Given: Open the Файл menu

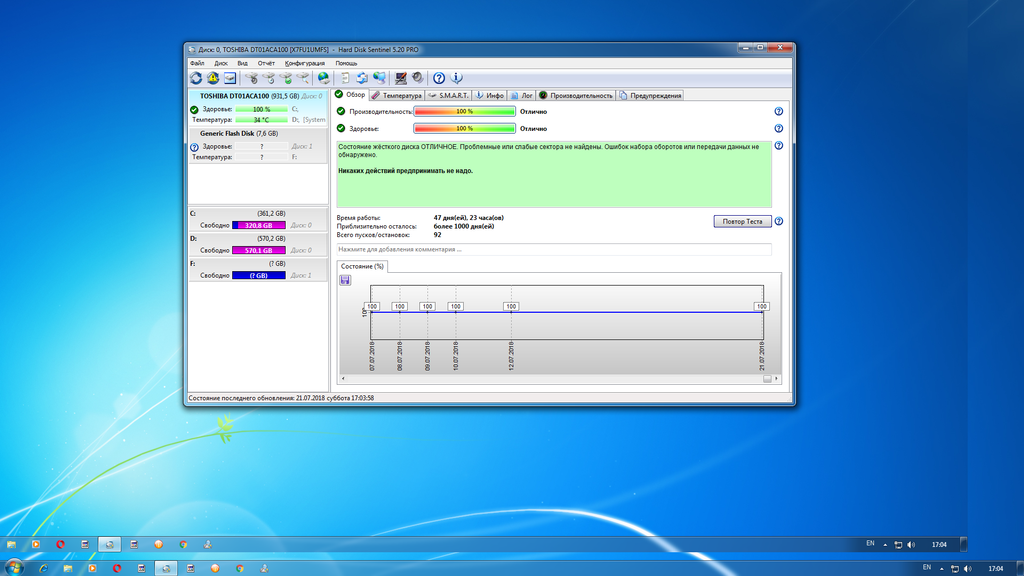Looking at the screenshot, I should coord(197,63).
